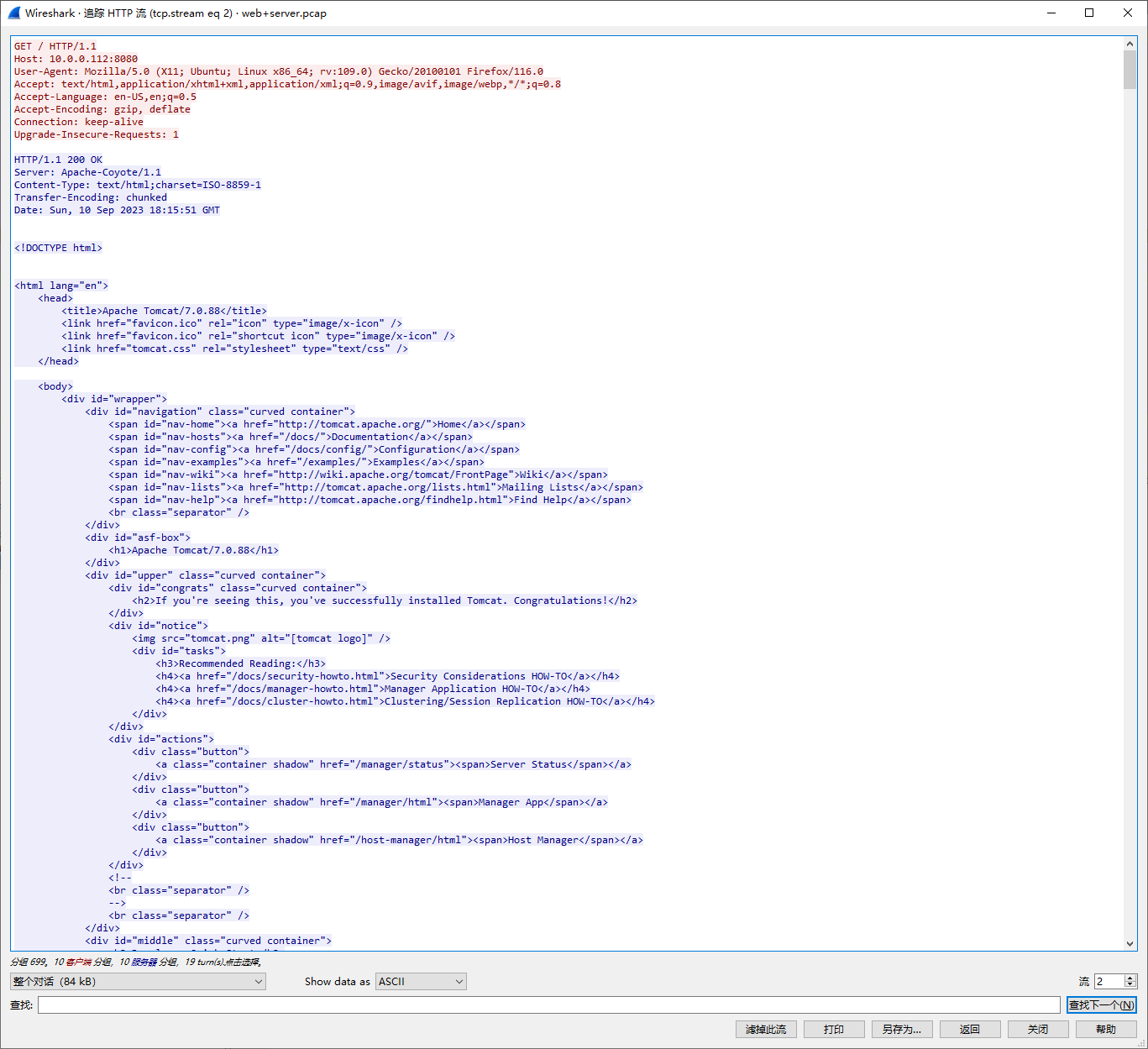Click the stream number field showing 2
1148x1049 pixels.
[x=1109, y=981]
